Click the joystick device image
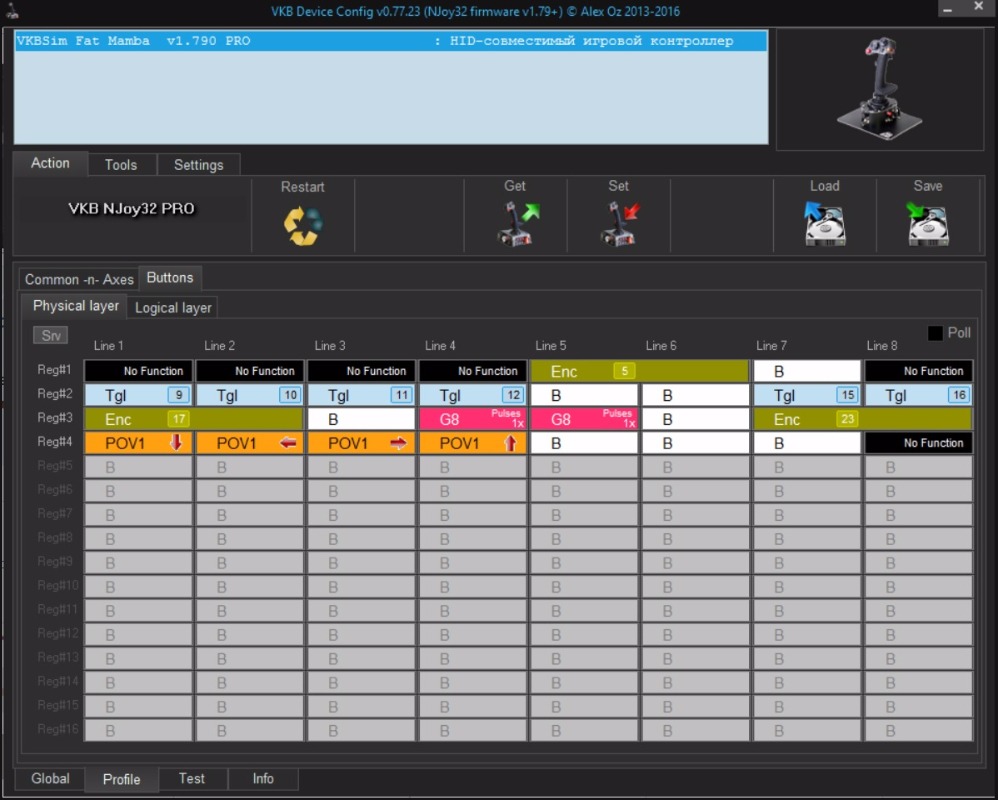Image resolution: width=998 pixels, height=800 pixels. [880, 89]
